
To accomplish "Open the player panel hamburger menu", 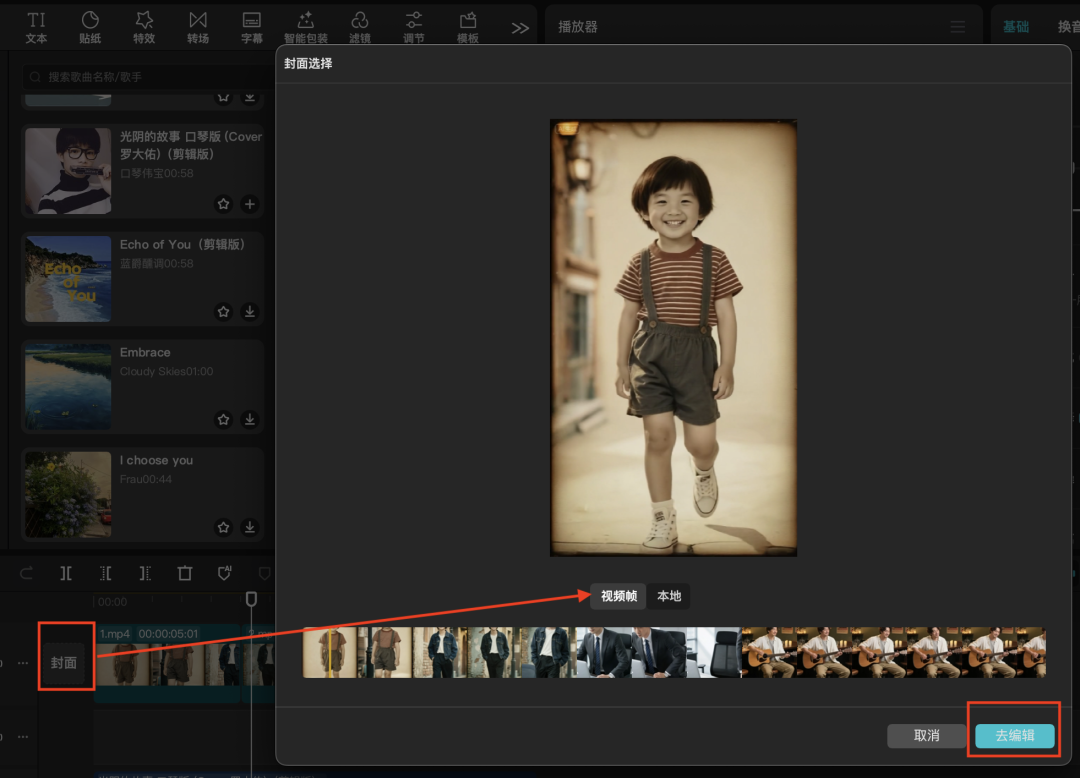I will [x=958, y=27].
